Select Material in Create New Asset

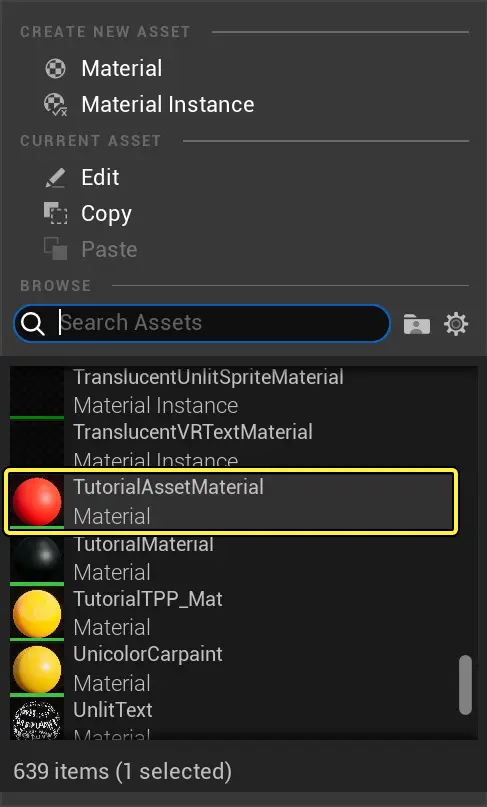(121, 68)
